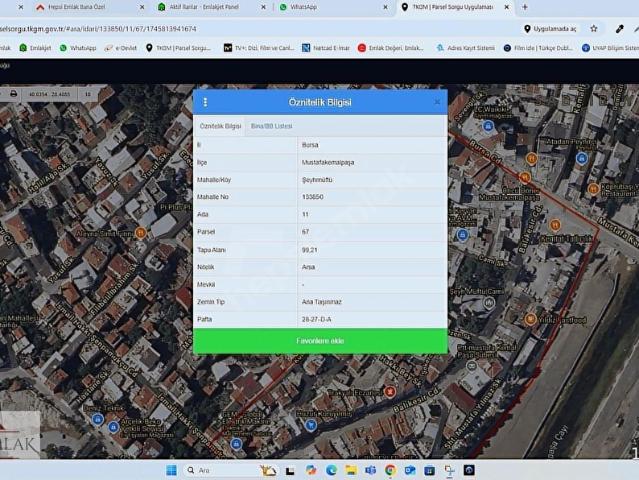Open the three-dot menu in Öznitelik Bilgisi

coord(205,102)
